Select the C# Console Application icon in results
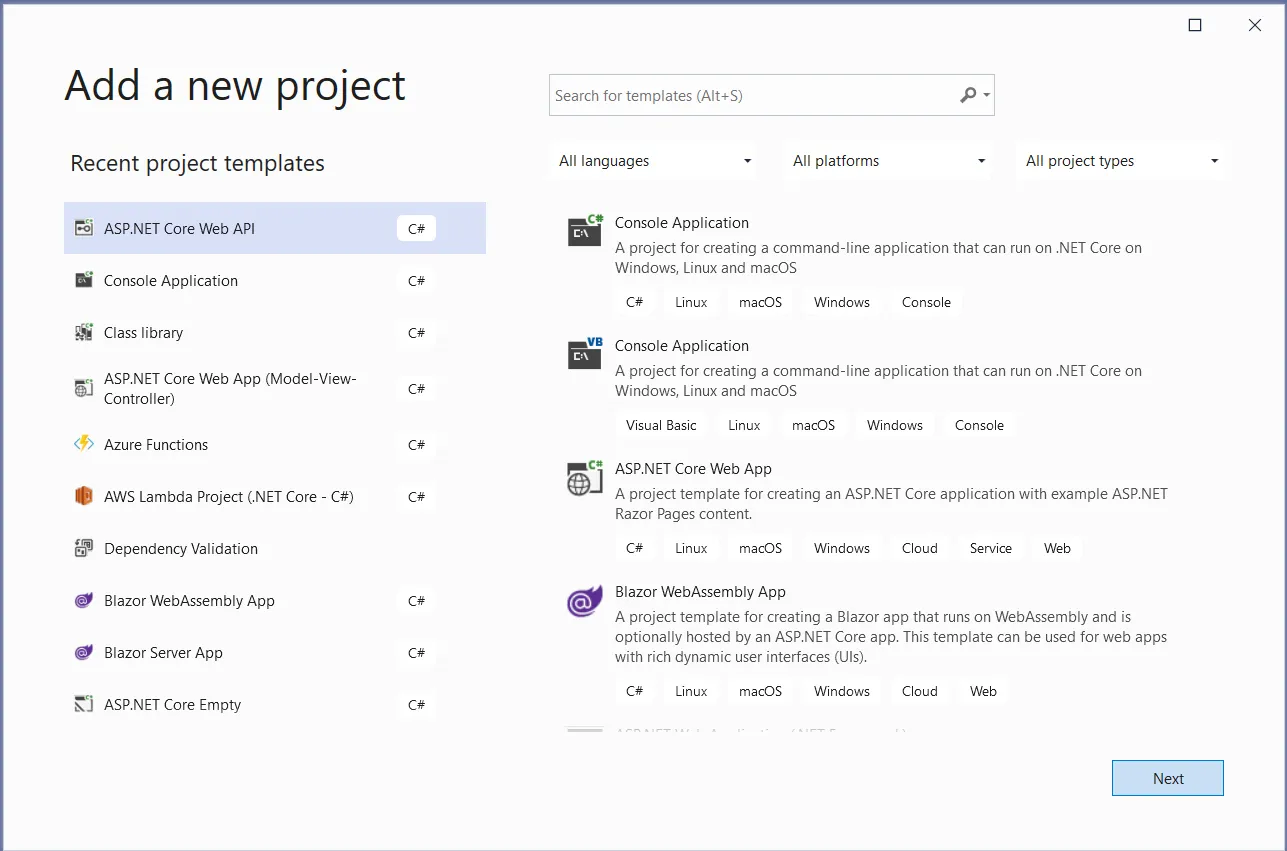This screenshot has height=851, width=1287. (584, 231)
